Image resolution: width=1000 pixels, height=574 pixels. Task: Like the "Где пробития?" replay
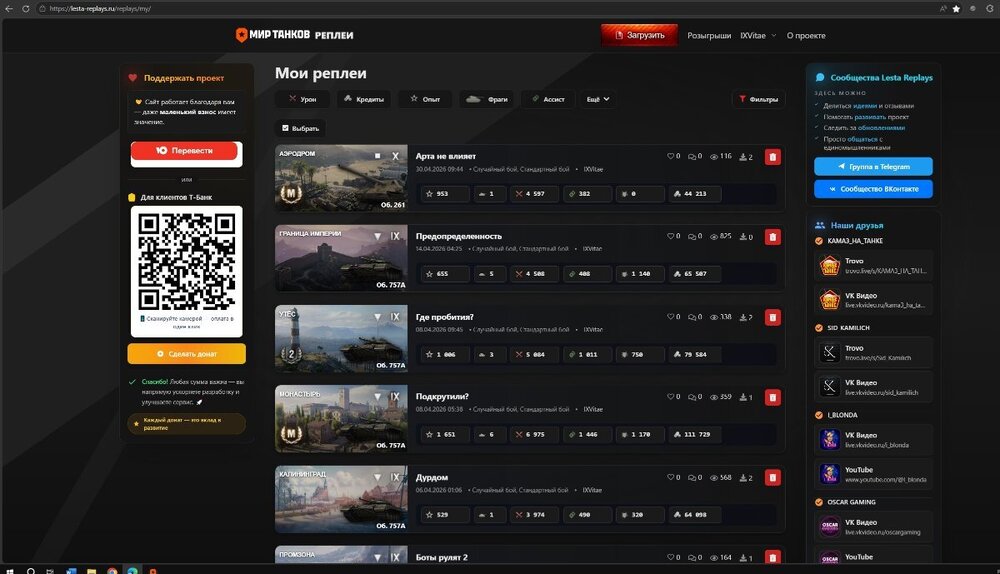[x=670, y=317]
